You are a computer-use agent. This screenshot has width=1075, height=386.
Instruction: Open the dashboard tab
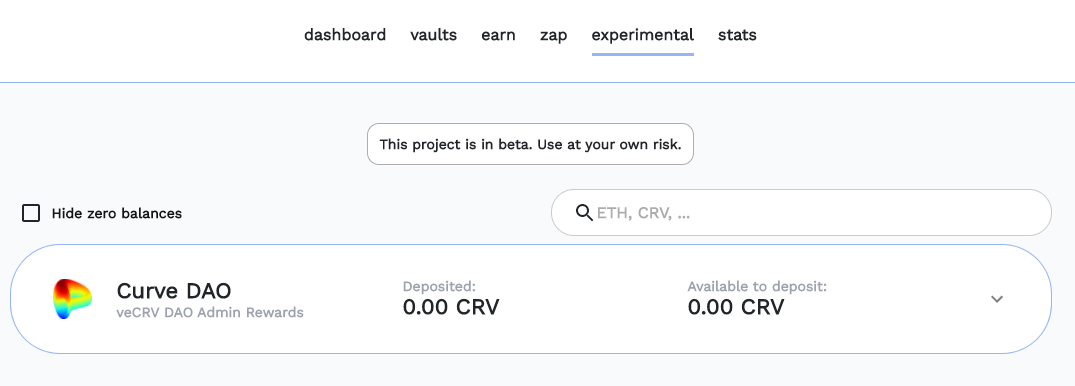tap(345, 34)
